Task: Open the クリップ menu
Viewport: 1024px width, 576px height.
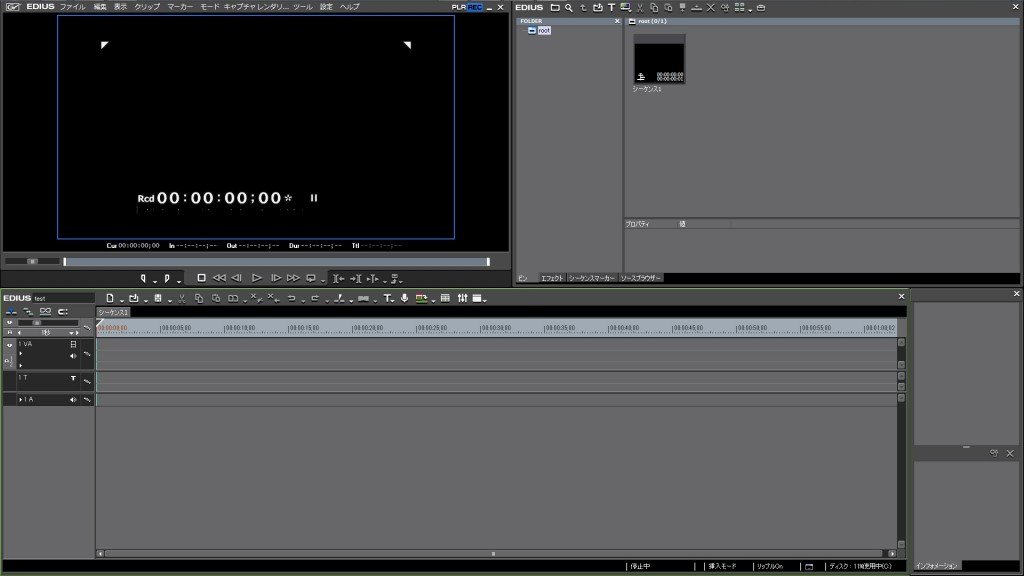Action: tap(147, 7)
